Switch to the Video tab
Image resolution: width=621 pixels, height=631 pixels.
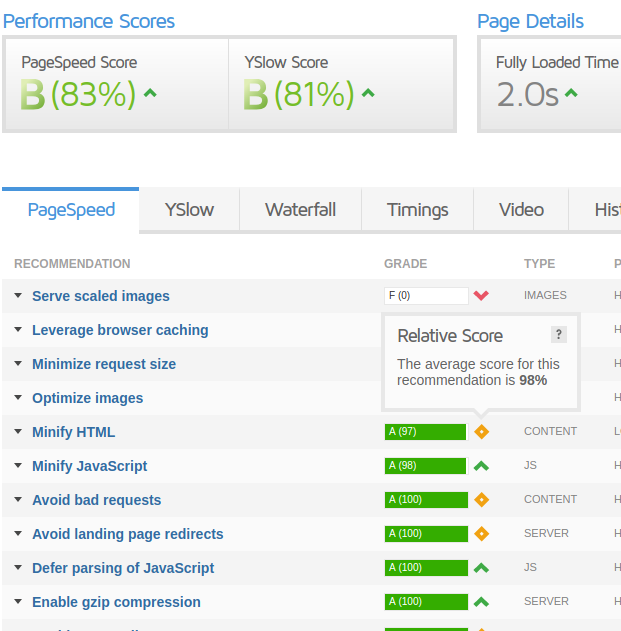coord(521,210)
